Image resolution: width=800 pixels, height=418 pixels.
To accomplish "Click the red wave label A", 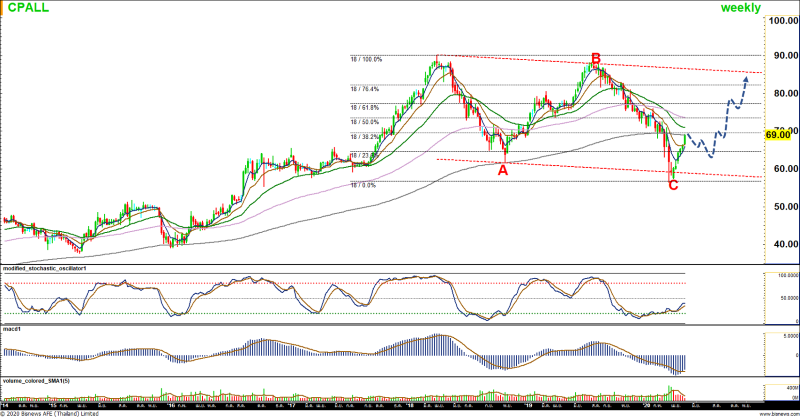I will 502,170.
